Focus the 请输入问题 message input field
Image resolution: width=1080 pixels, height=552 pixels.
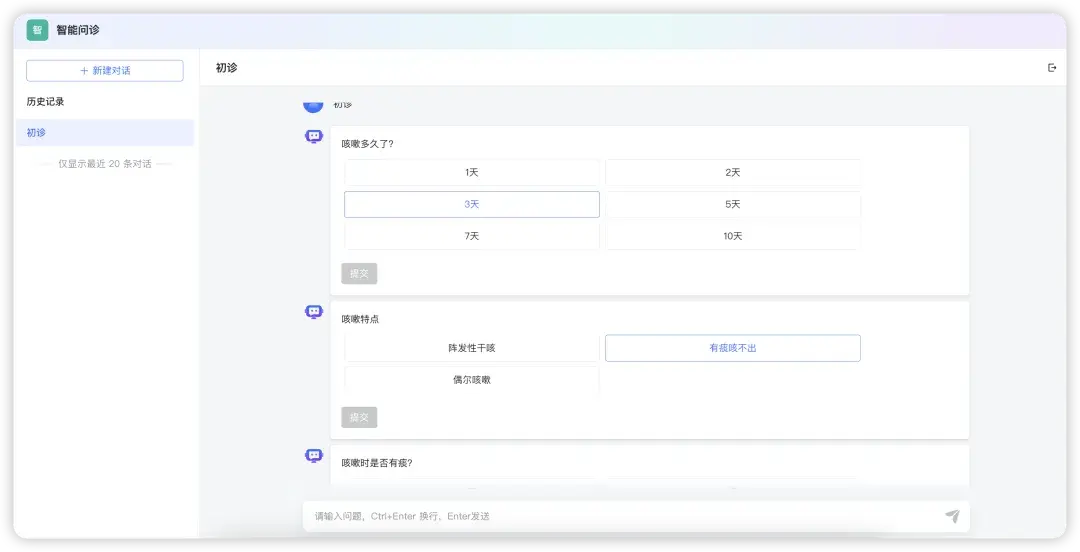click(627, 516)
